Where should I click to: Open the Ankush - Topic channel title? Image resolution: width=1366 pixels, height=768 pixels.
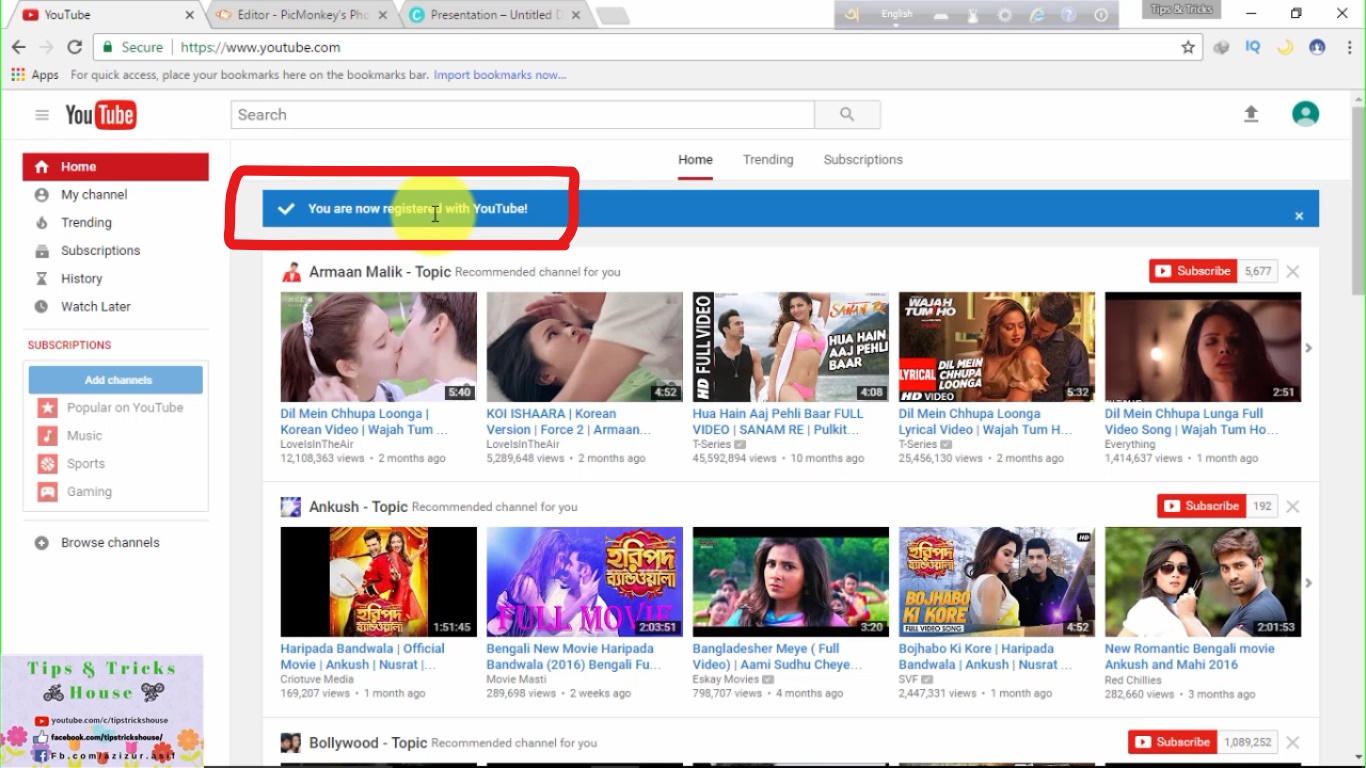pyautogui.click(x=358, y=507)
